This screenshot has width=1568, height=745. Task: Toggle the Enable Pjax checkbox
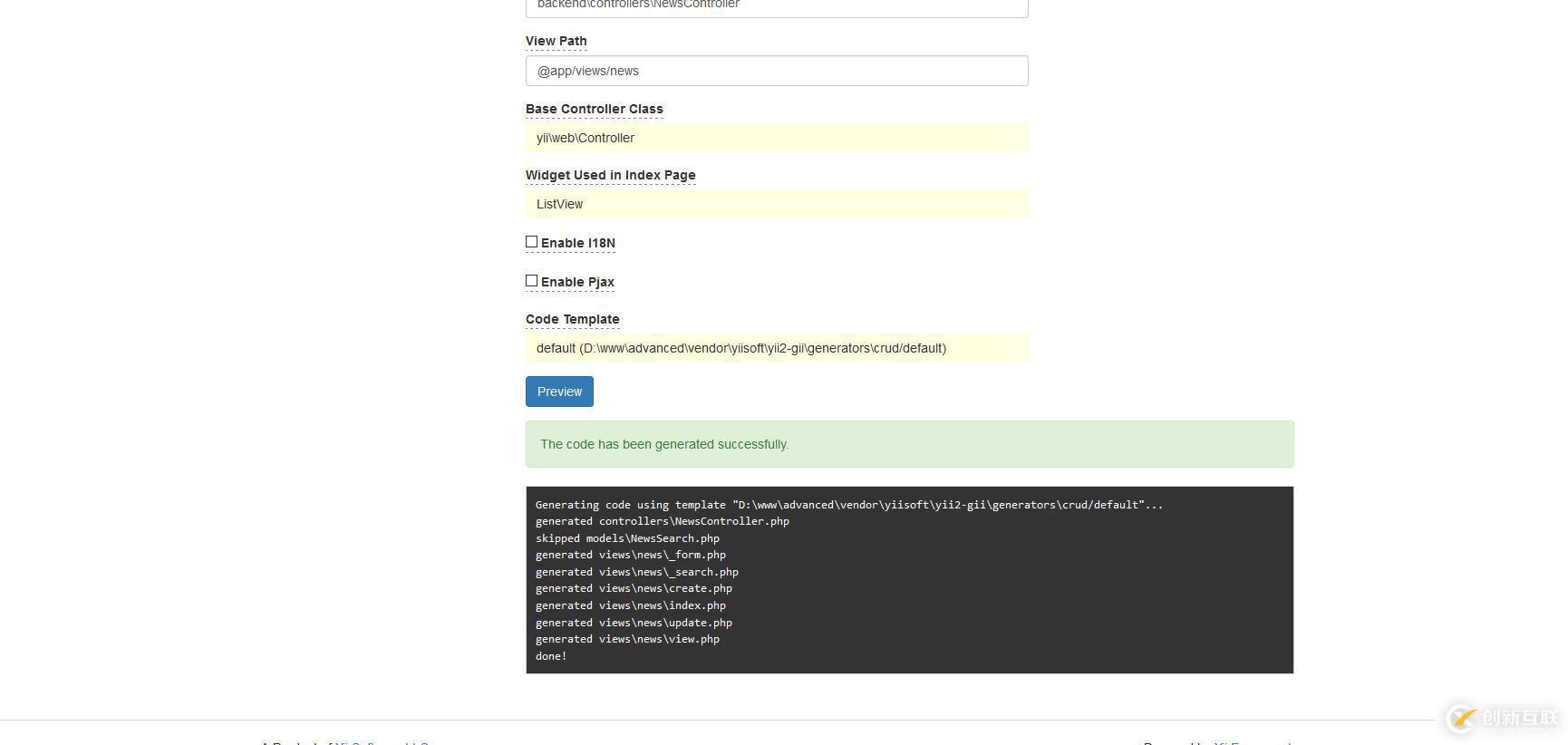tap(532, 281)
